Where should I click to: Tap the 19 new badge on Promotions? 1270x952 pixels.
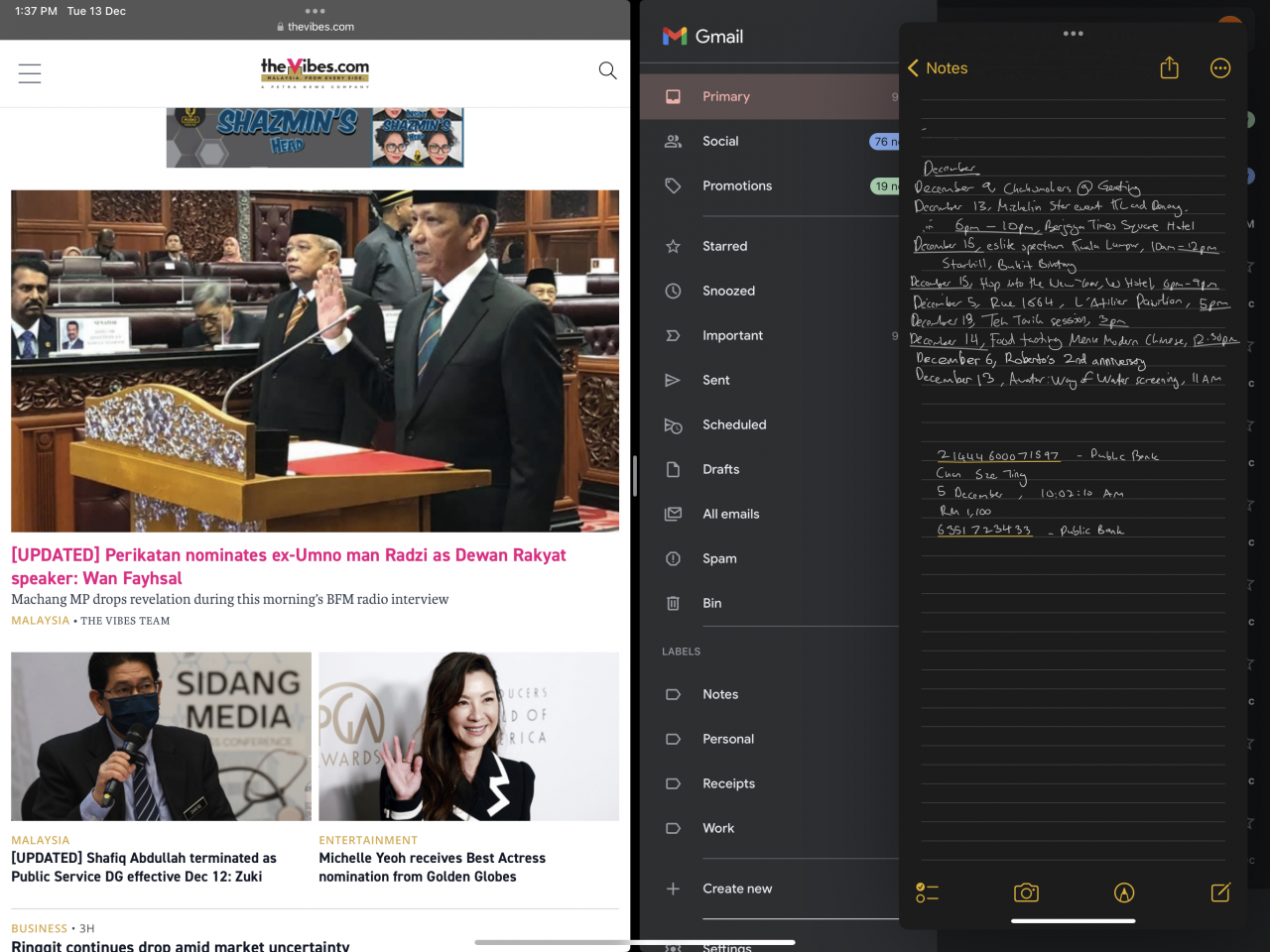[884, 186]
